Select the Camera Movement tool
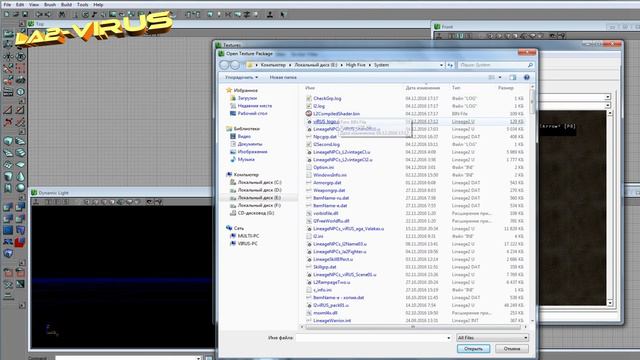 click(8, 33)
